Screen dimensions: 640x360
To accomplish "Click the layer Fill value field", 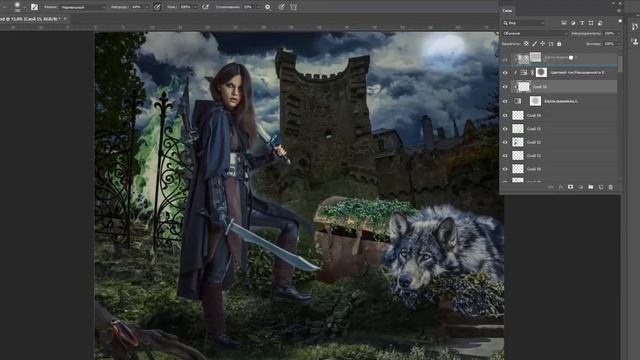I will tap(610, 44).
